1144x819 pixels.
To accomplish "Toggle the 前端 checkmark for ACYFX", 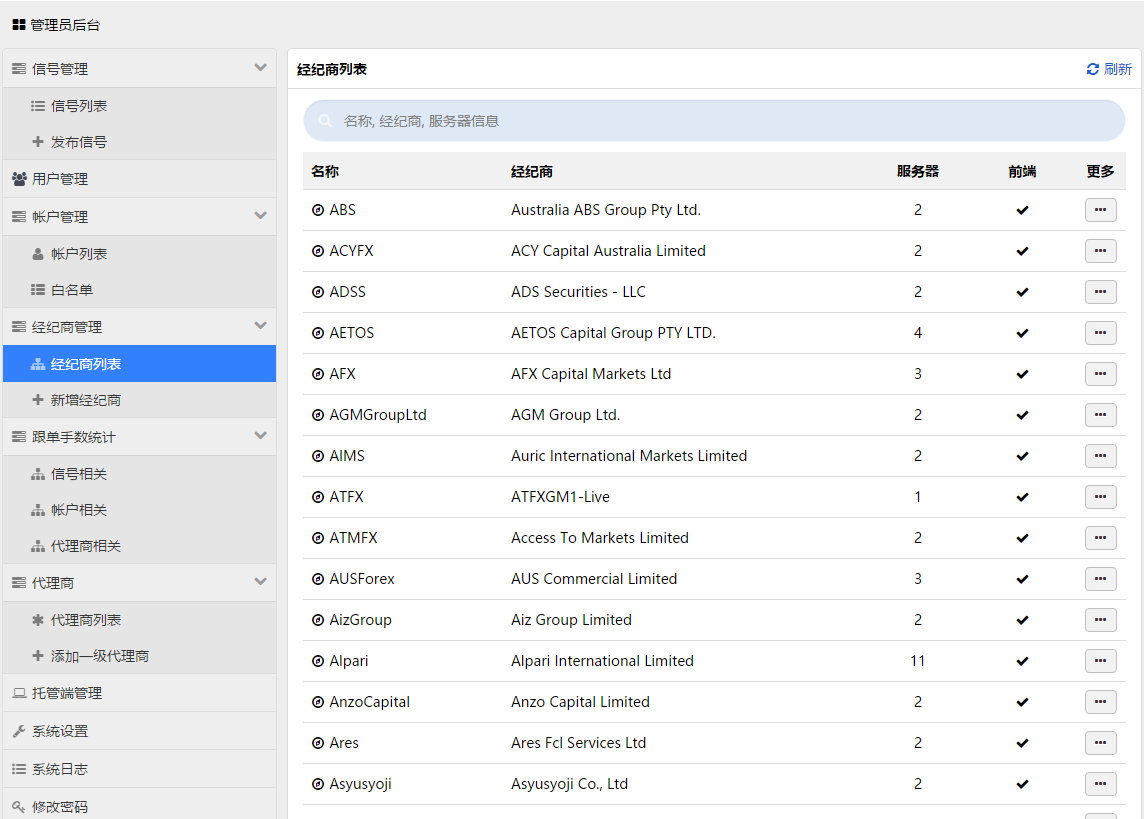I will coord(1022,251).
